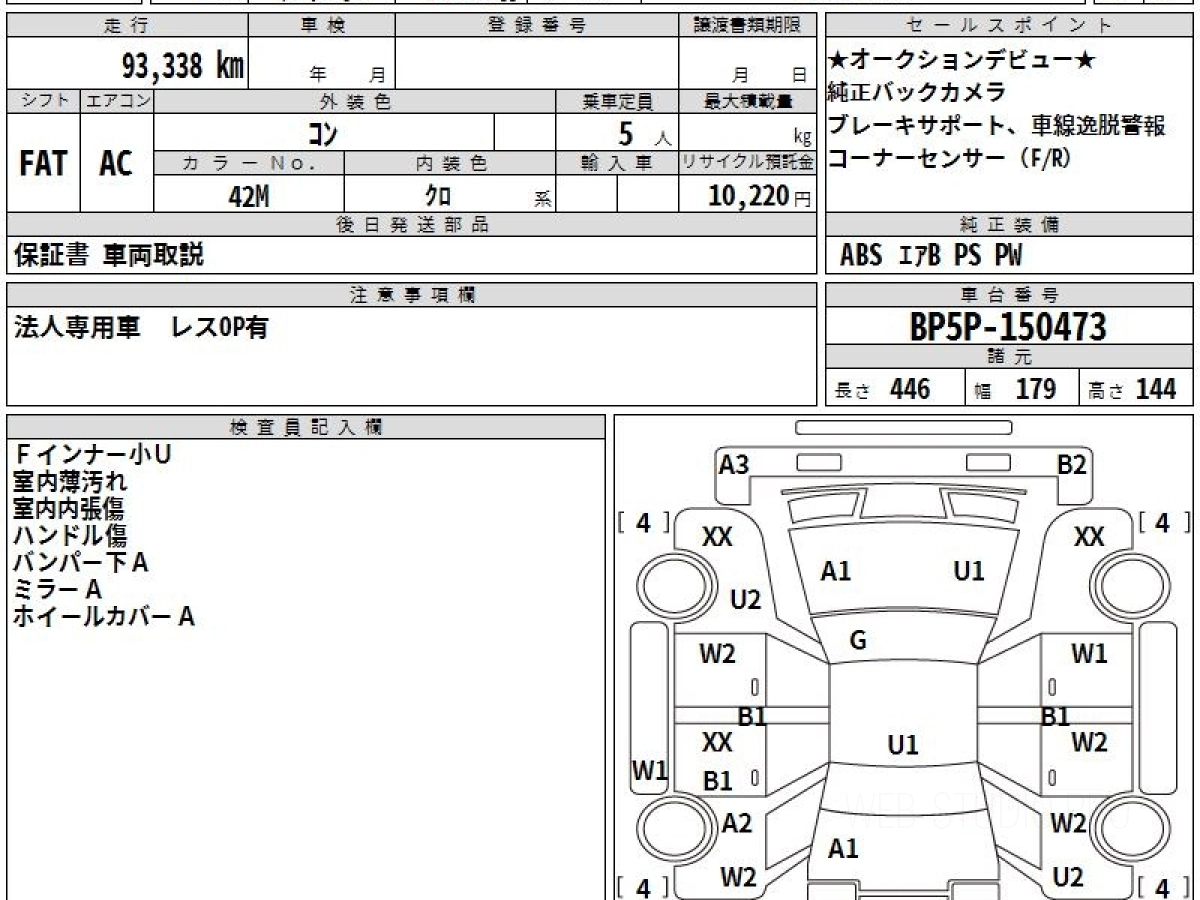1200x900 pixels.
Task: Click the リサイクル預託金 header
Action: (747, 163)
